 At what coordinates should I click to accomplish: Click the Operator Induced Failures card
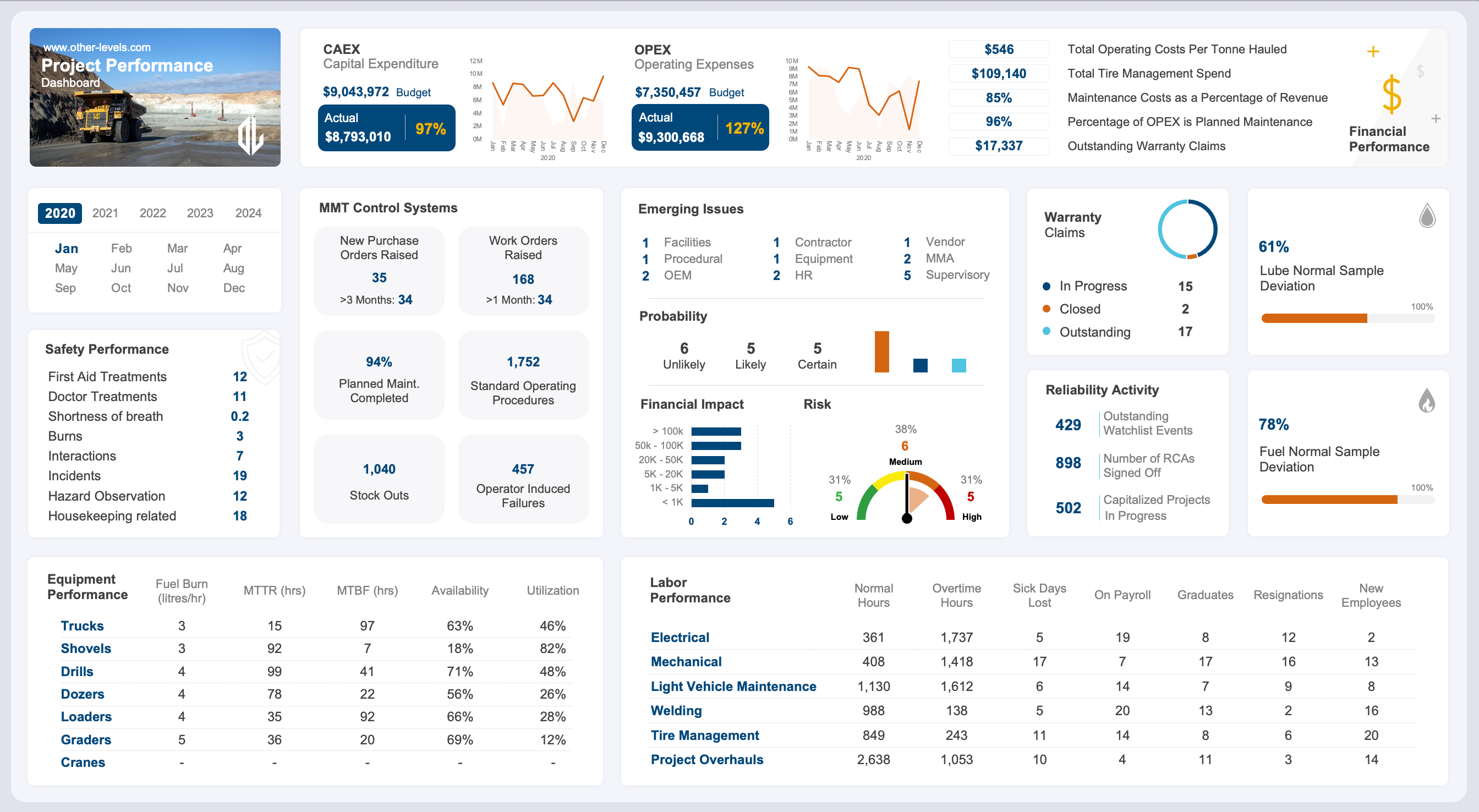point(523,479)
